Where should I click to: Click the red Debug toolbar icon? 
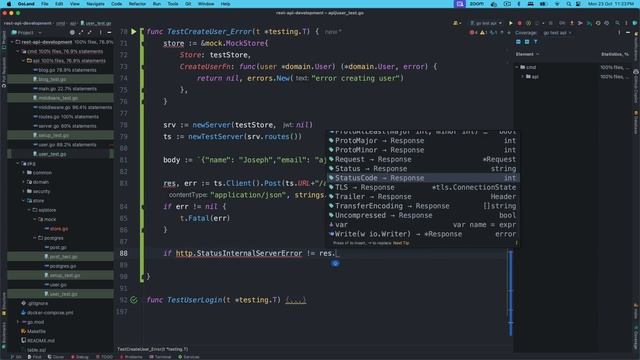[520, 23]
